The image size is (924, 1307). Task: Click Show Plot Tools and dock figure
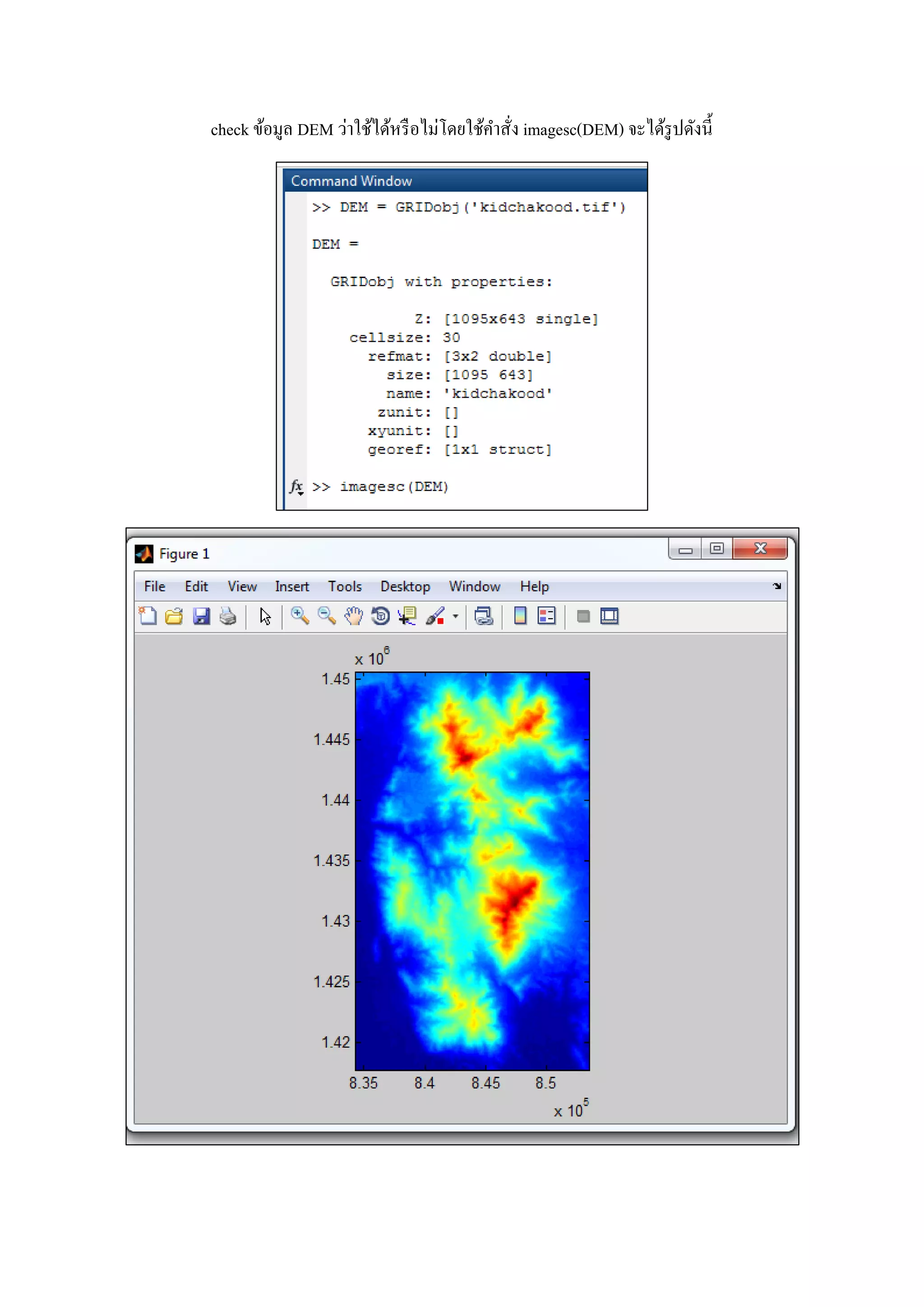click(610, 616)
